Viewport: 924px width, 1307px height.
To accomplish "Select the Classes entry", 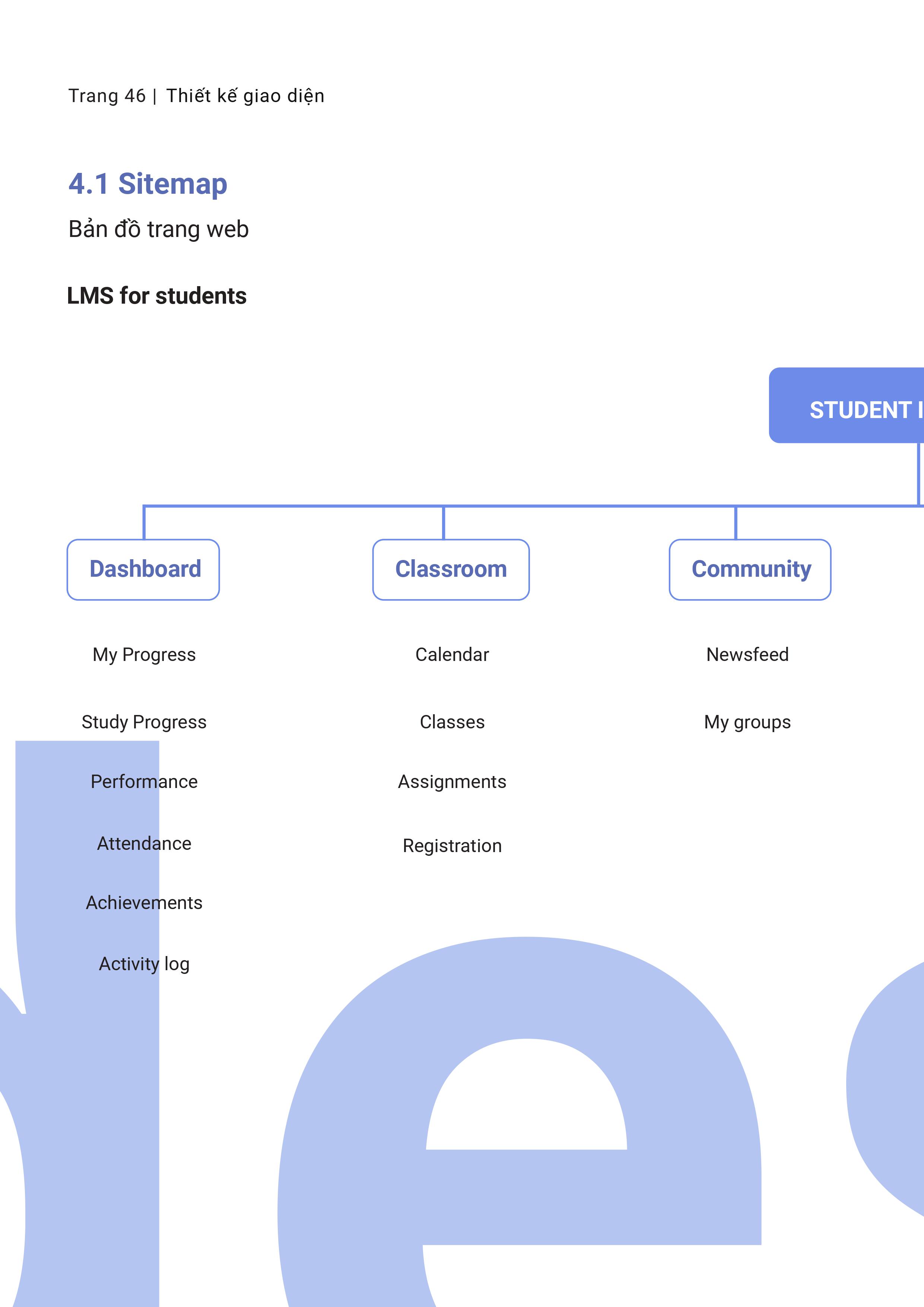I will pyautogui.click(x=452, y=722).
